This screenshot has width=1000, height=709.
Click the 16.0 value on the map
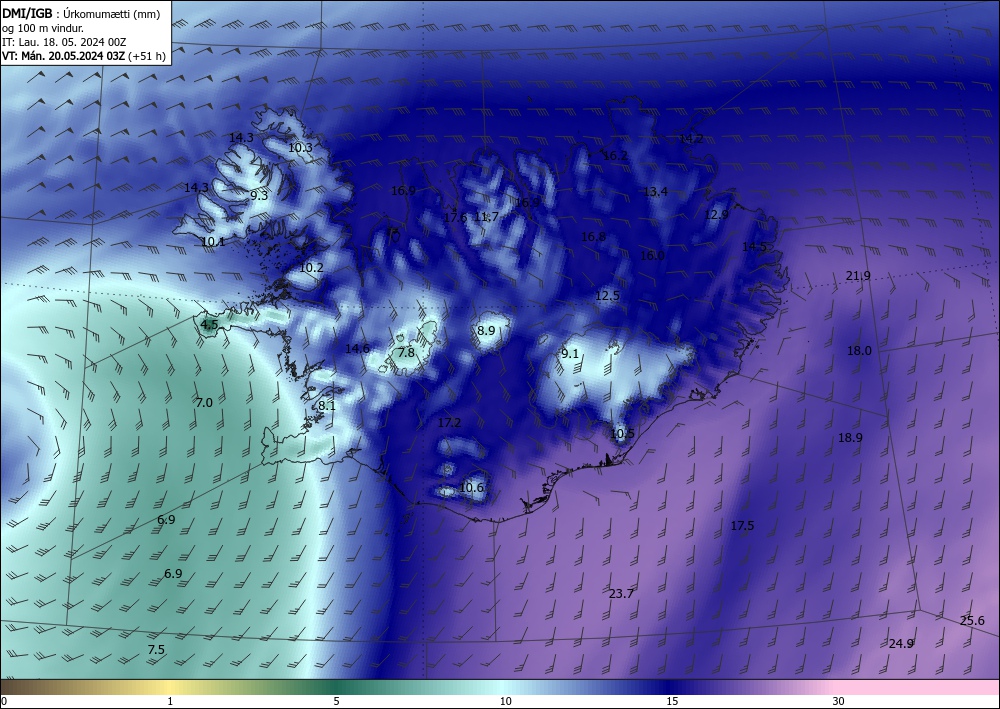(x=652, y=255)
